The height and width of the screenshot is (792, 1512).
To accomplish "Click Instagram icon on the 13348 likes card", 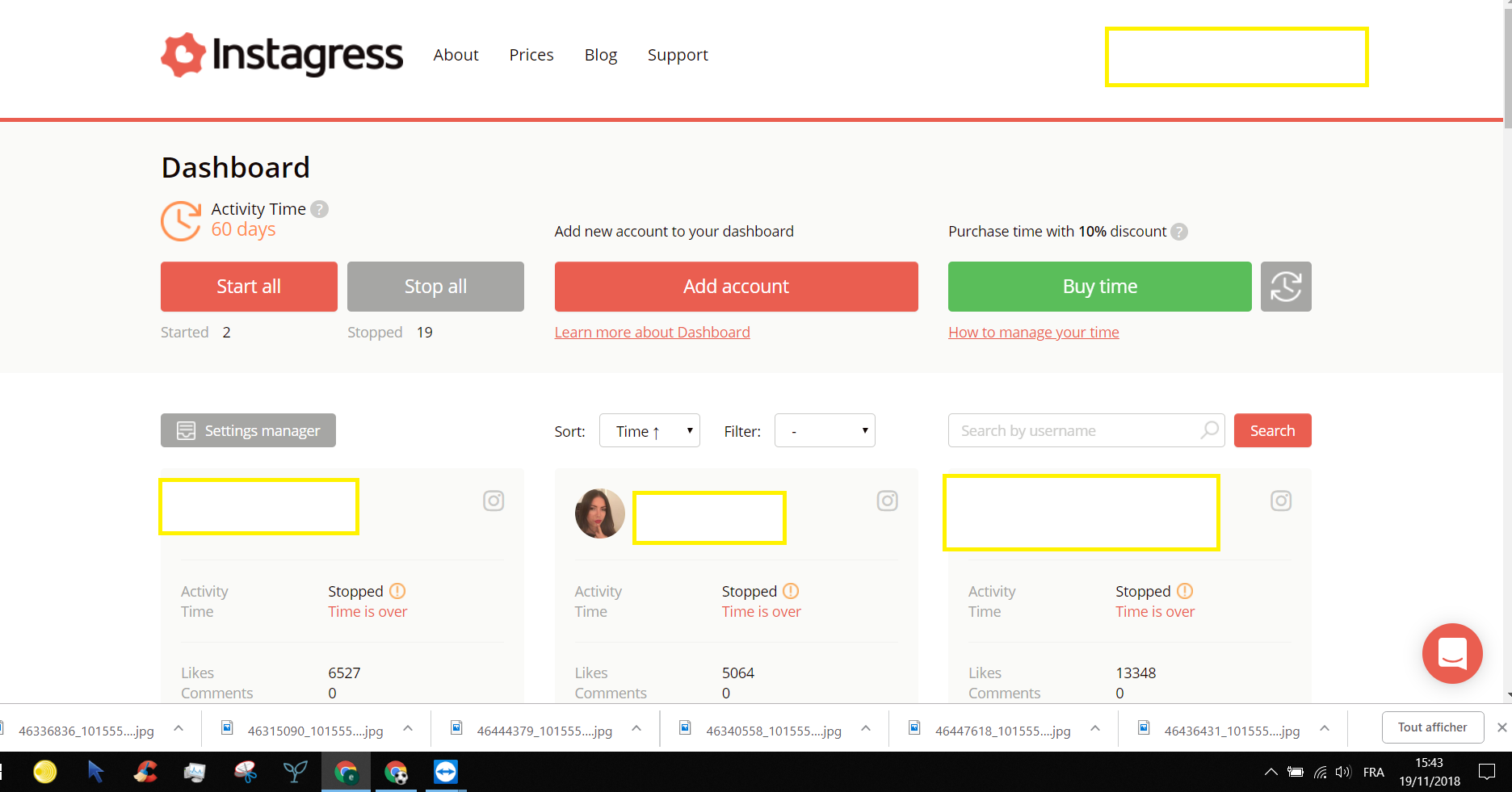I will click(1281, 501).
